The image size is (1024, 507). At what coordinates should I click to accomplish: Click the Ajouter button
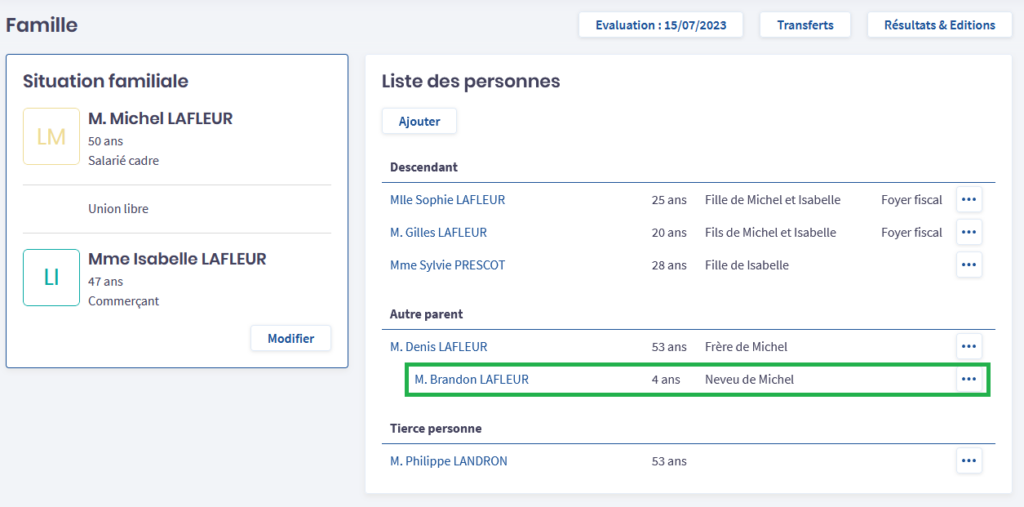click(x=419, y=121)
